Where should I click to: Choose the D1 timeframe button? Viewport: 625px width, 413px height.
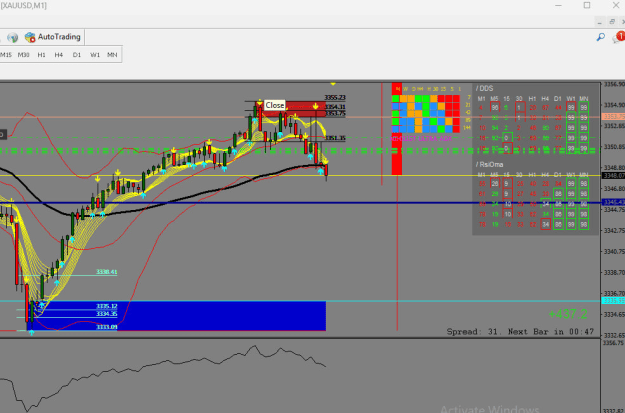pos(77,55)
